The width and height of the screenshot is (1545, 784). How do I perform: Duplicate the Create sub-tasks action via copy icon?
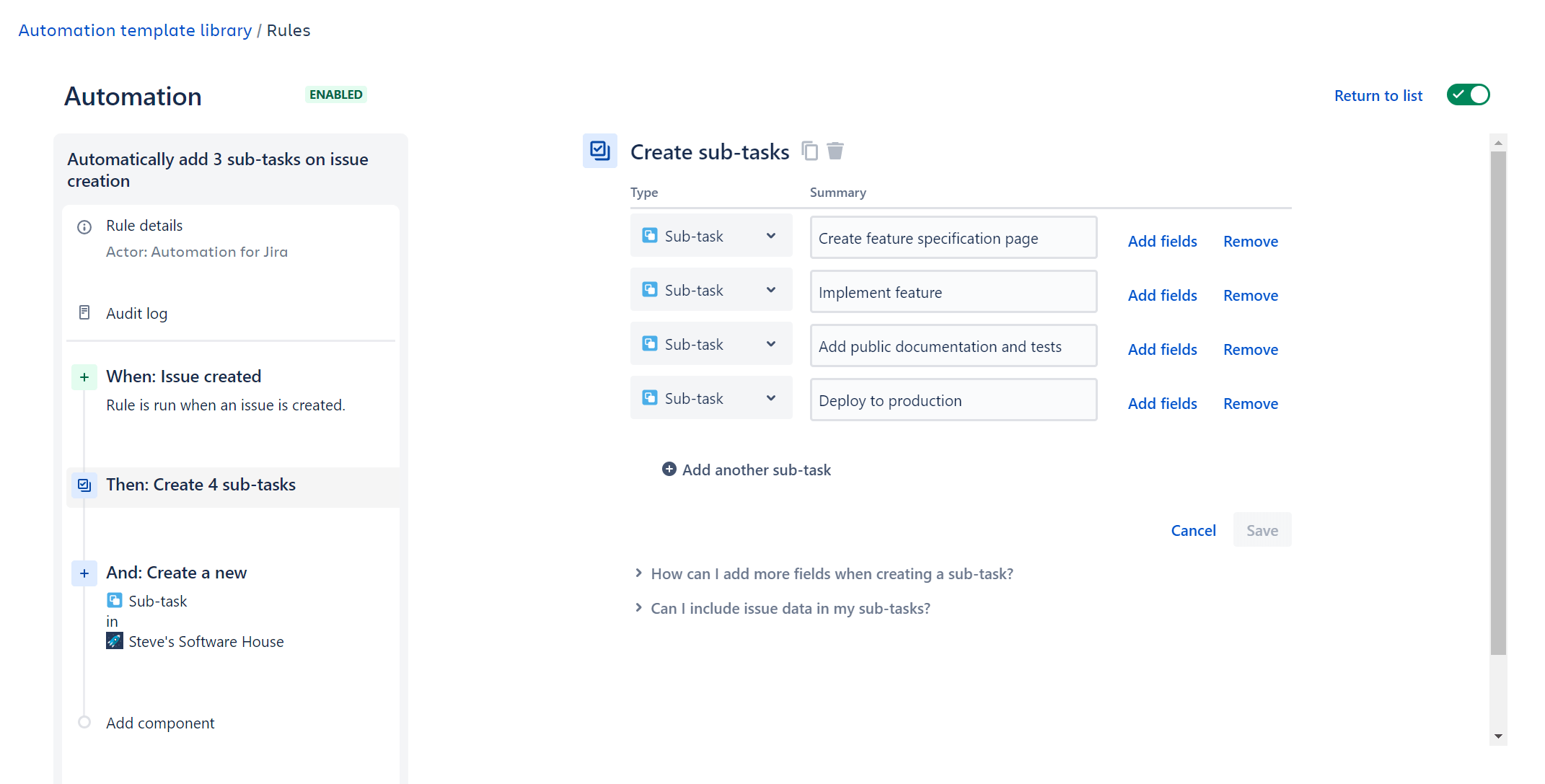809,151
